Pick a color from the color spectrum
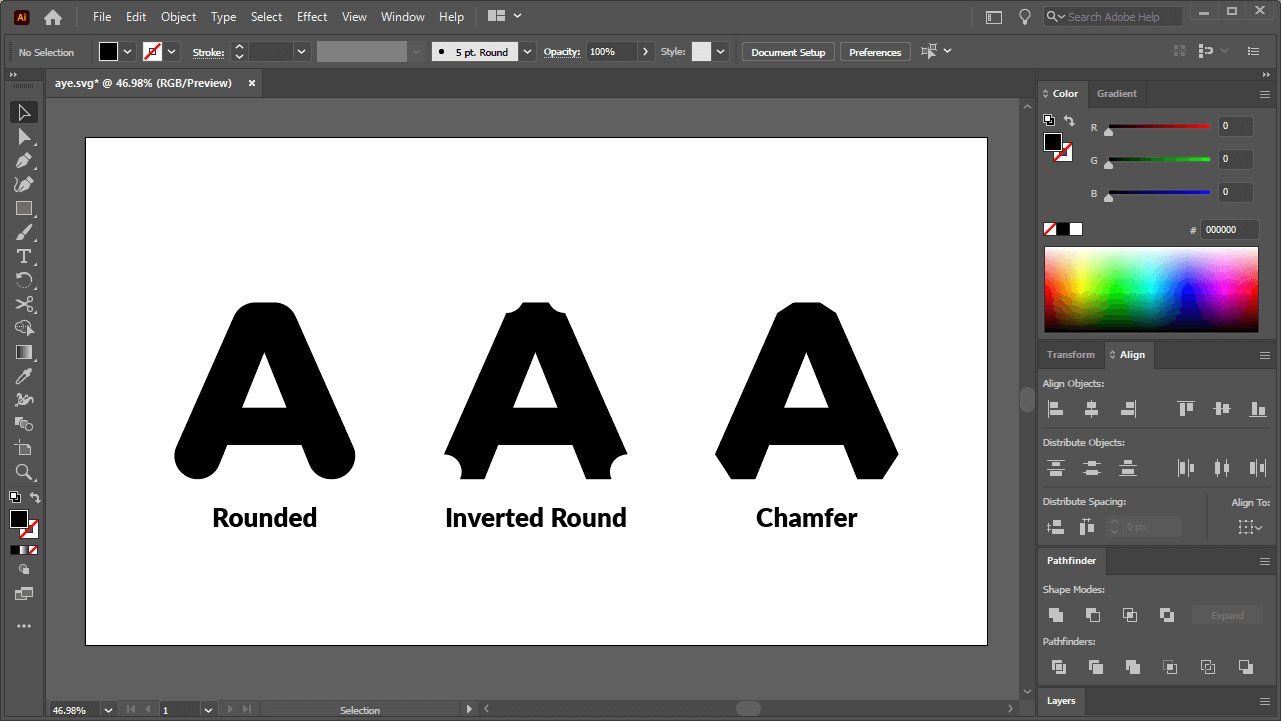This screenshot has height=721, width=1281. coord(1150,289)
